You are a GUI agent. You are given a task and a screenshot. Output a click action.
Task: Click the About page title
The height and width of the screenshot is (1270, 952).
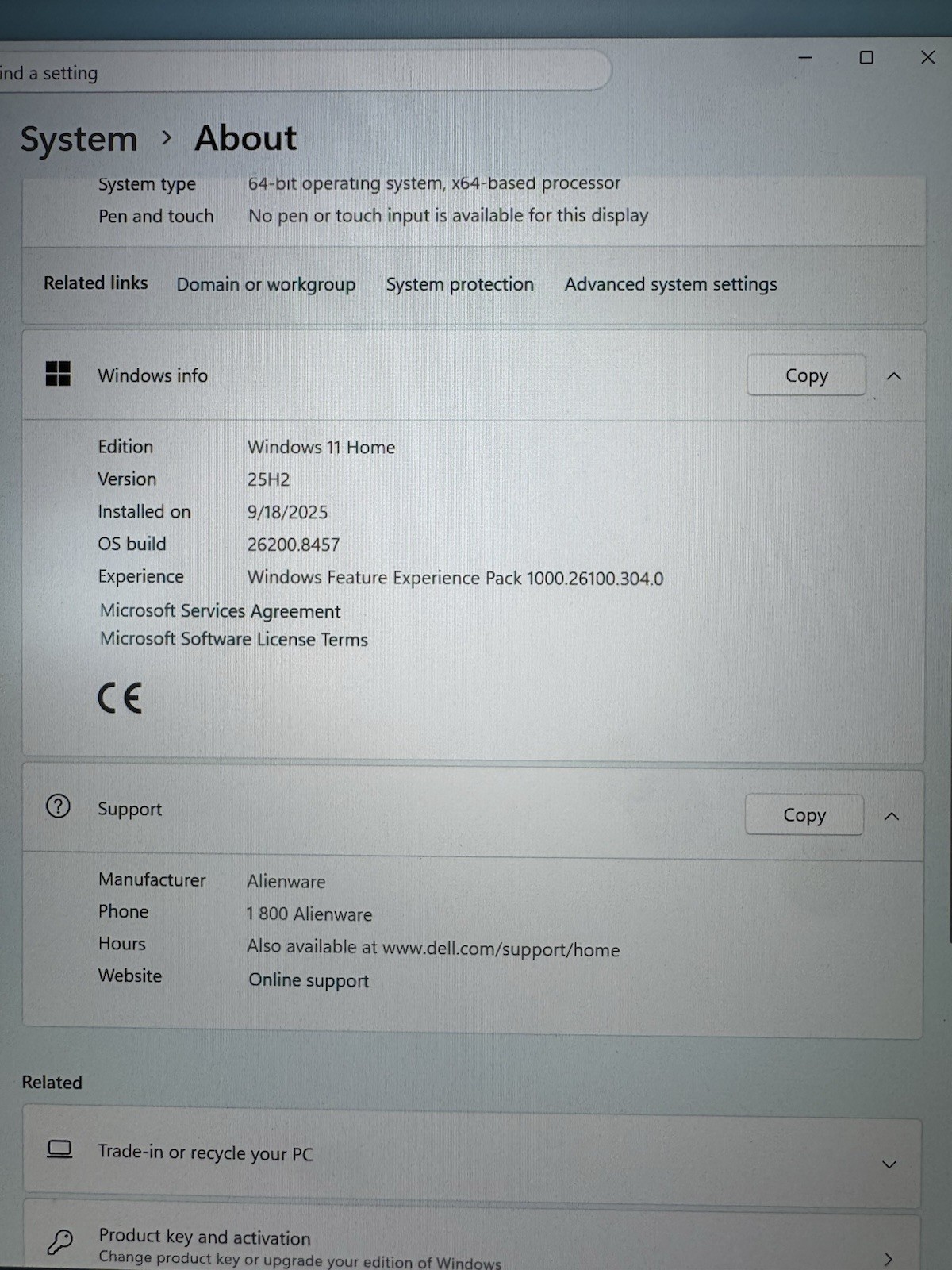[246, 138]
